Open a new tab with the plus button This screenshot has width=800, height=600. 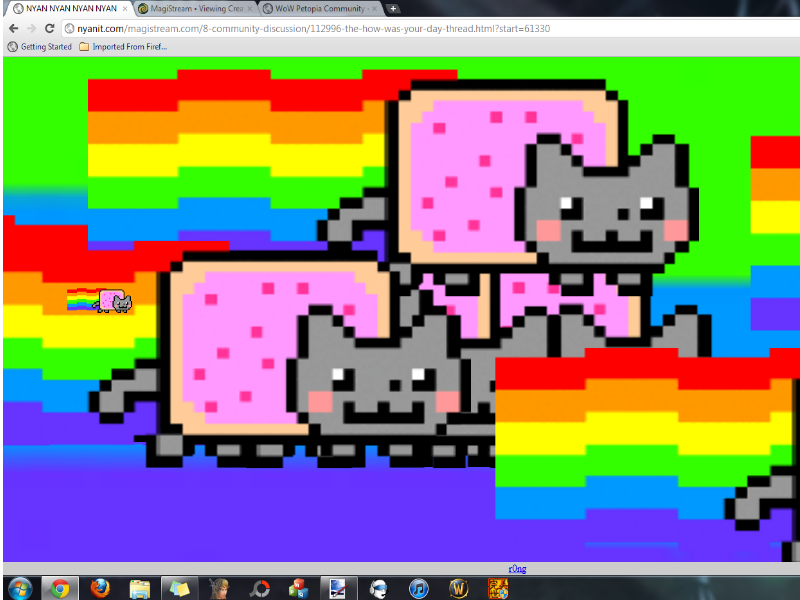click(x=393, y=9)
